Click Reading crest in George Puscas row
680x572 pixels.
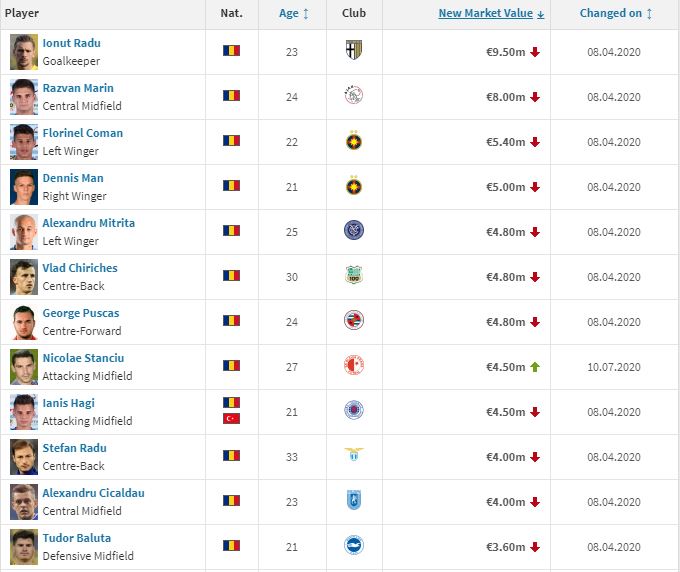click(x=354, y=320)
